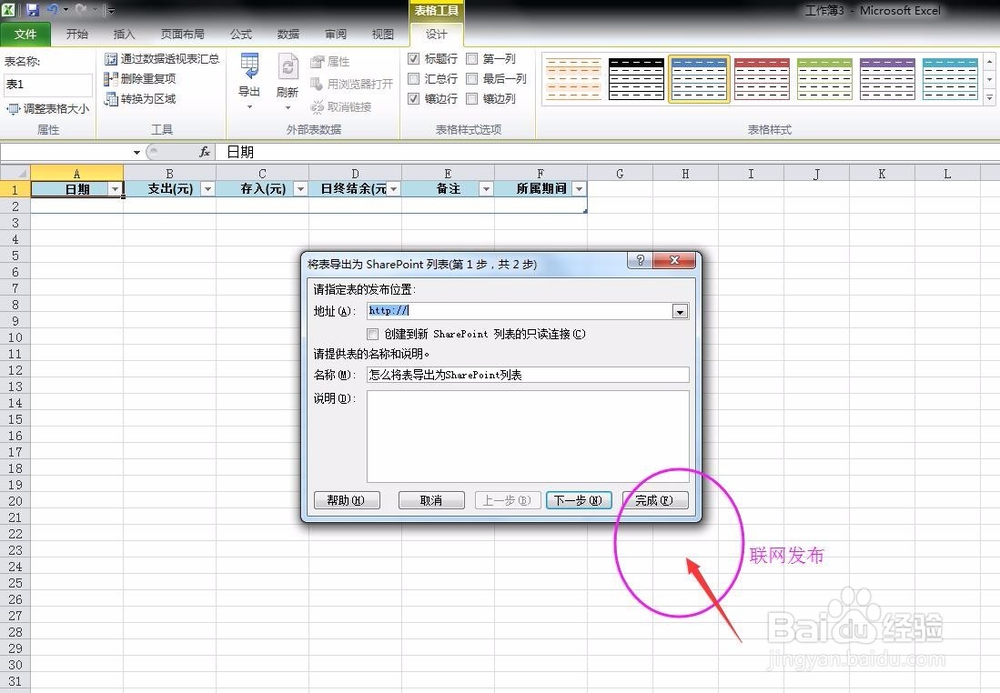Toggle the 镶边行 banded rows checkbox
The height and width of the screenshot is (693, 1000).
point(413,98)
